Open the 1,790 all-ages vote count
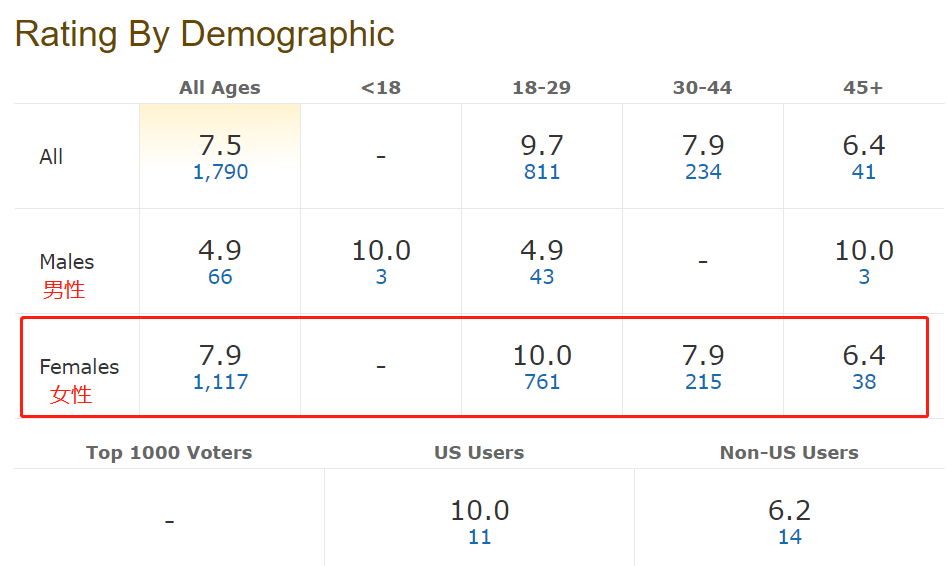 (x=220, y=172)
